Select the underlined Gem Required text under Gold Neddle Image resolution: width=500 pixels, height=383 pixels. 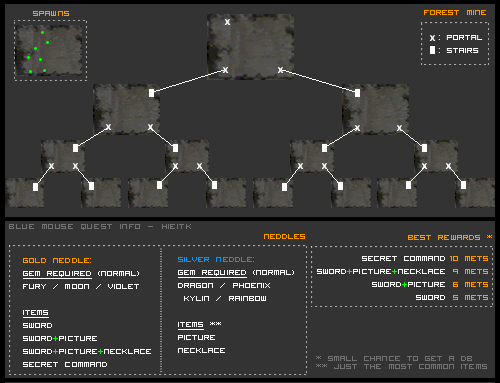tap(57, 274)
